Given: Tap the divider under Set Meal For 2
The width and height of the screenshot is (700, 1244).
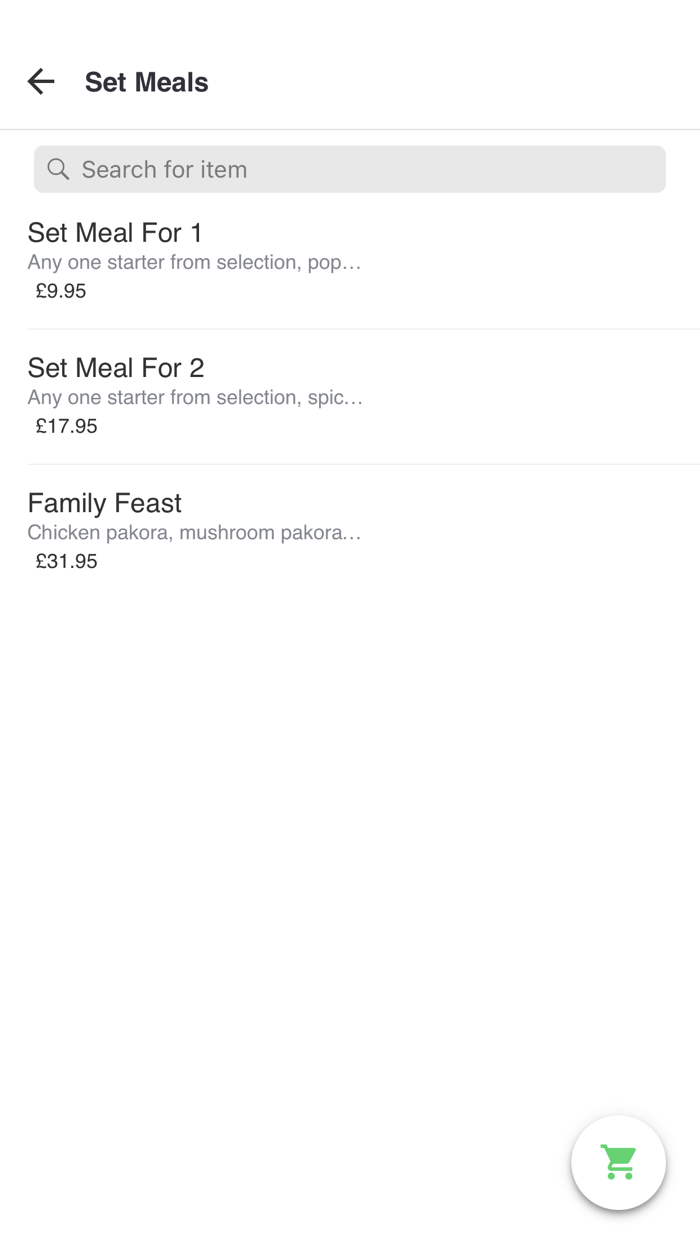Looking at the screenshot, I should click(x=360, y=464).
